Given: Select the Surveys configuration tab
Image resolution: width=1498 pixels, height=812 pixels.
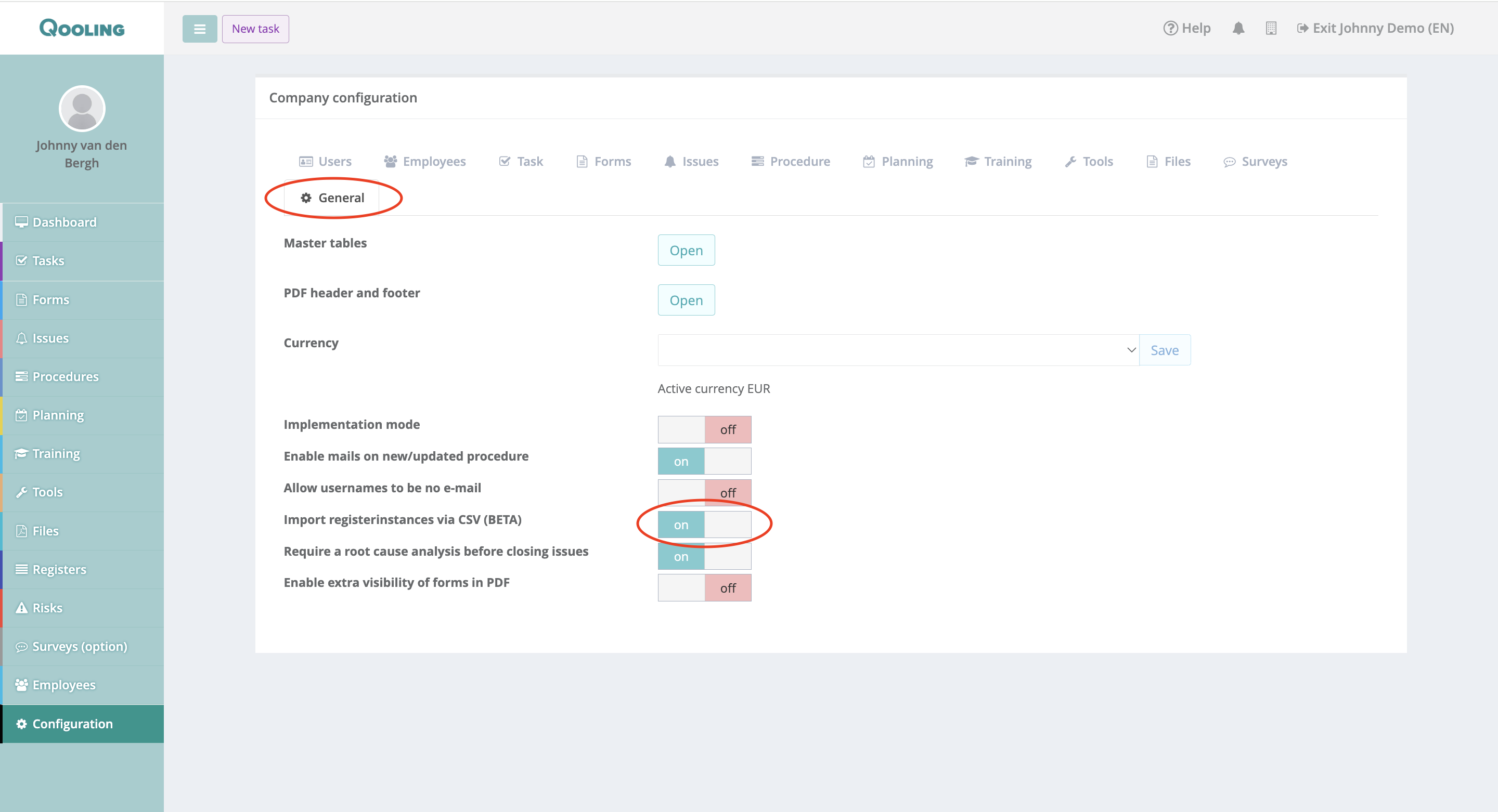Looking at the screenshot, I should (x=1255, y=161).
